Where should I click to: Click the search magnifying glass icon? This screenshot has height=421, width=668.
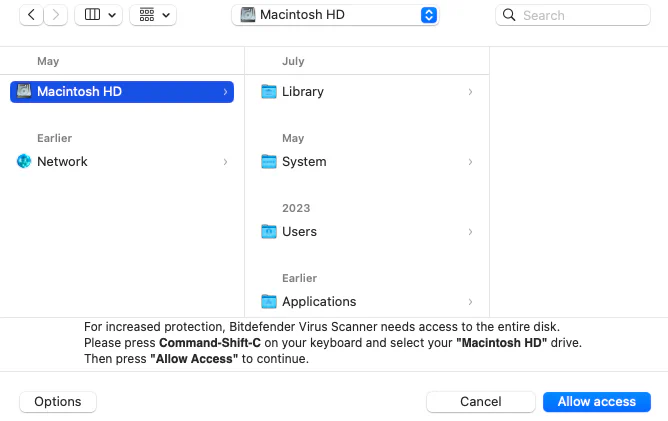pos(509,15)
